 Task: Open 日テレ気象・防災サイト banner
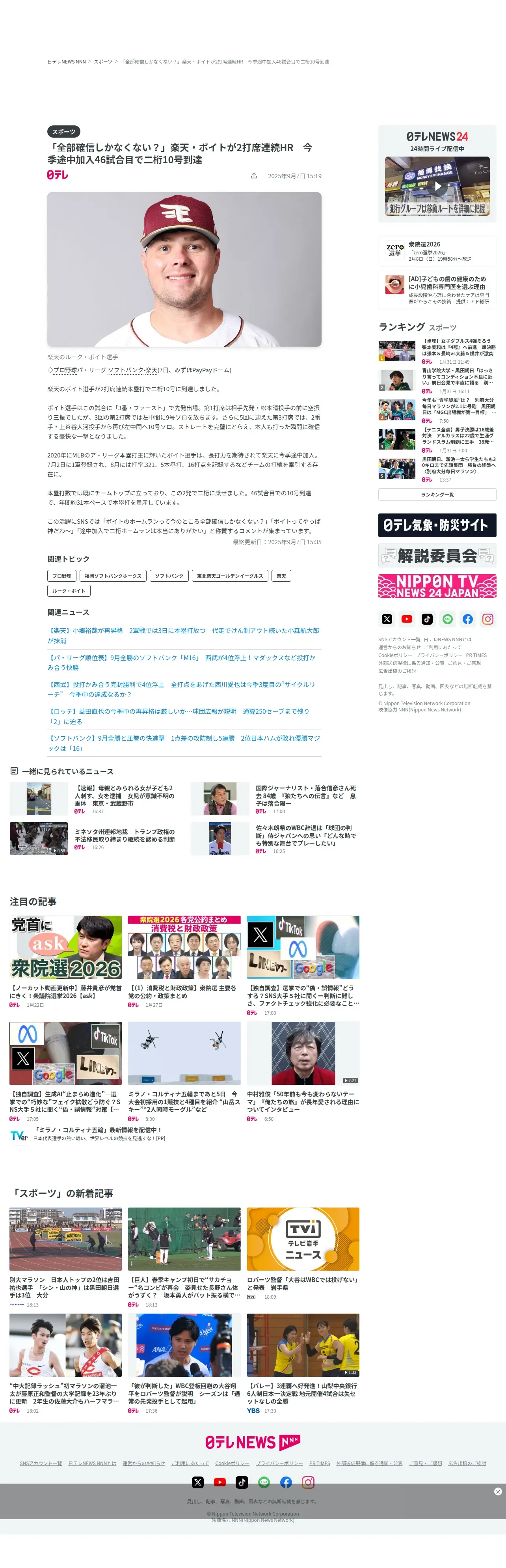[x=437, y=525]
